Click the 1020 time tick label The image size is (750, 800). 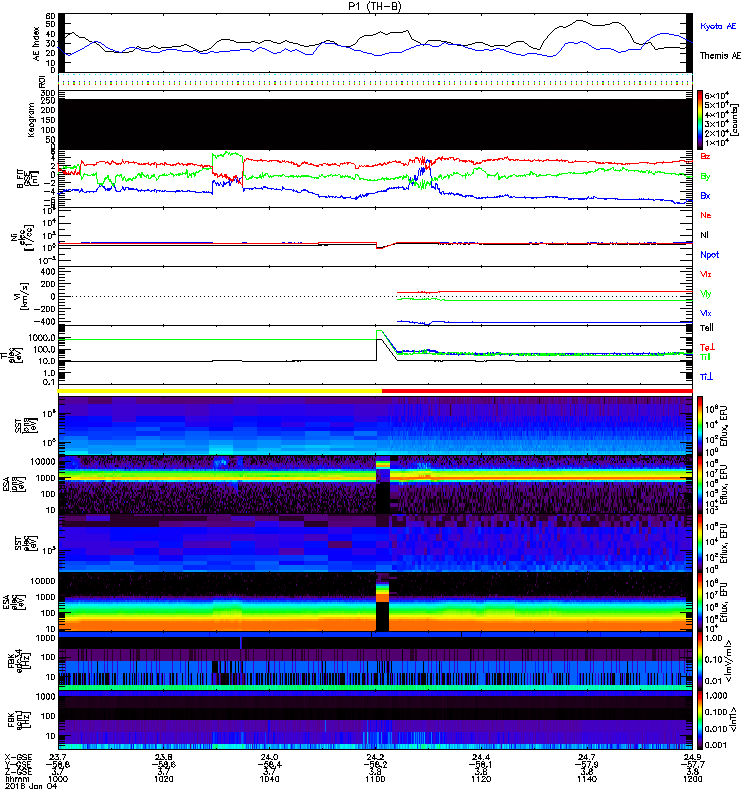(x=163, y=779)
